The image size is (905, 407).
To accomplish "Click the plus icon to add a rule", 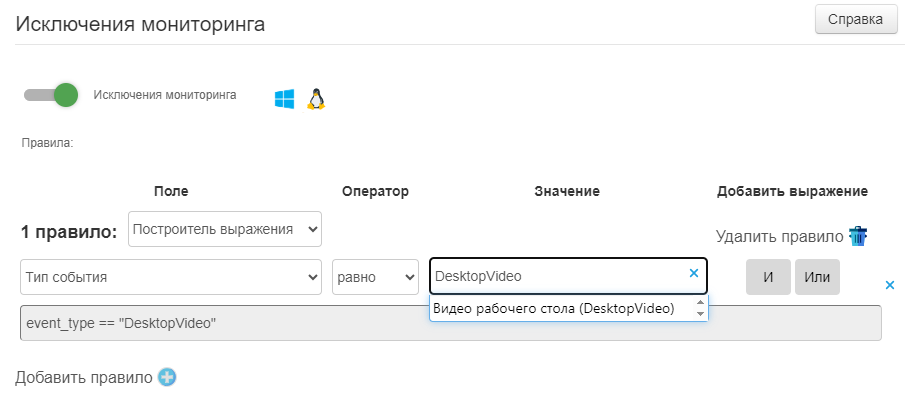I will pyautogui.click(x=167, y=377).
